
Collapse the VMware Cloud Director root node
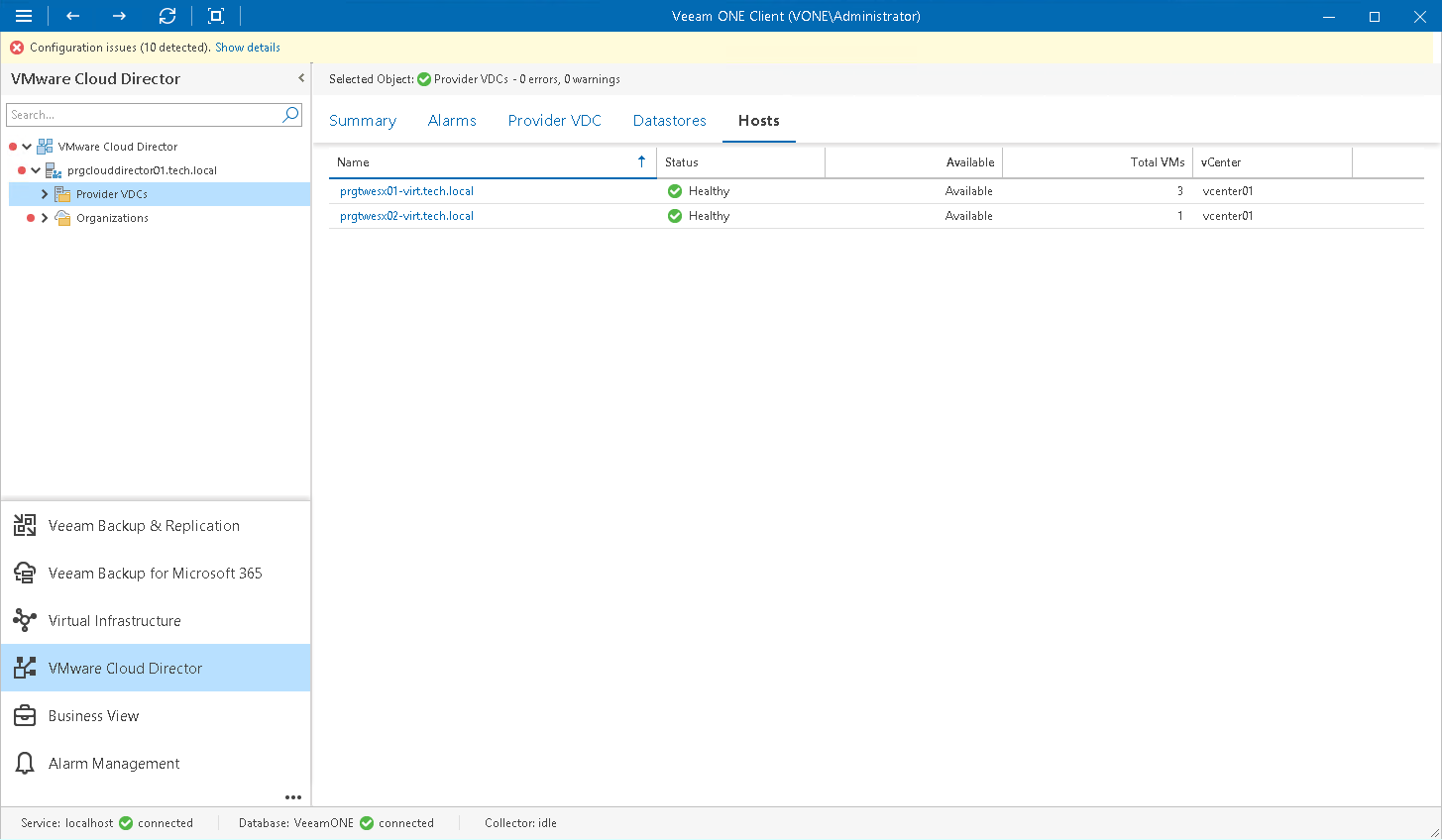click(x=27, y=147)
